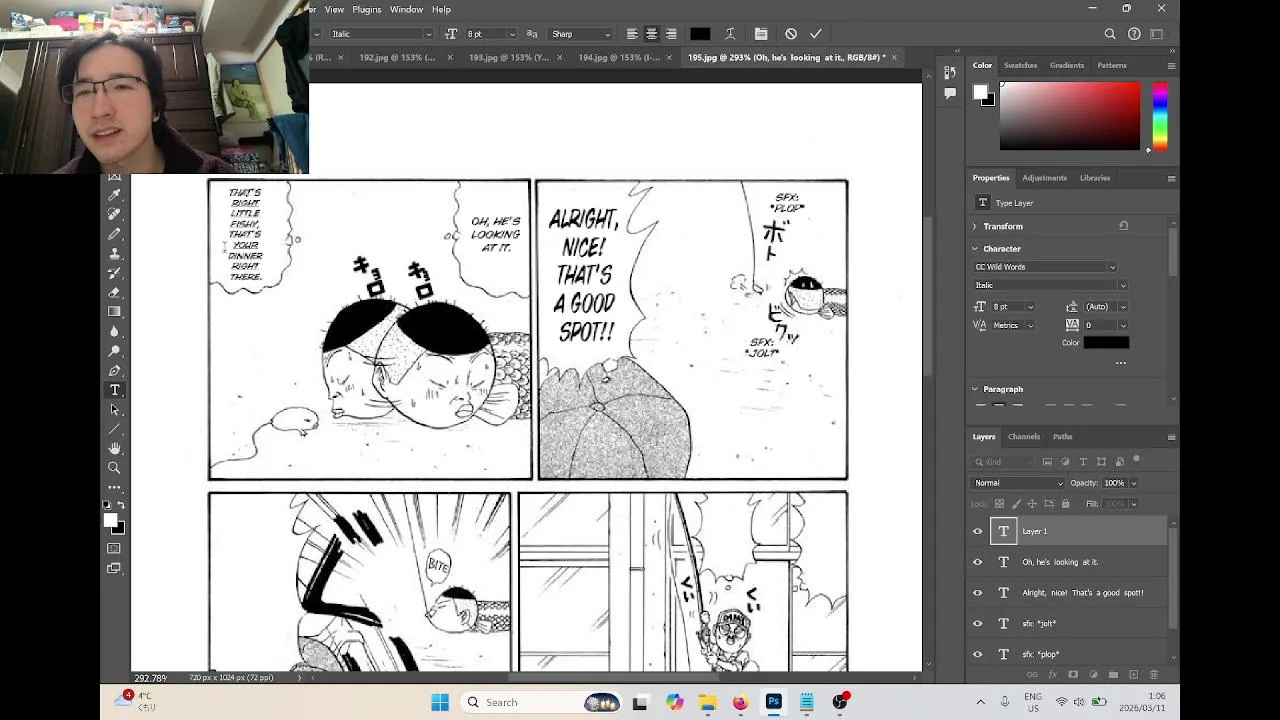Open Photoshop from the Windows taskbar

773,702
